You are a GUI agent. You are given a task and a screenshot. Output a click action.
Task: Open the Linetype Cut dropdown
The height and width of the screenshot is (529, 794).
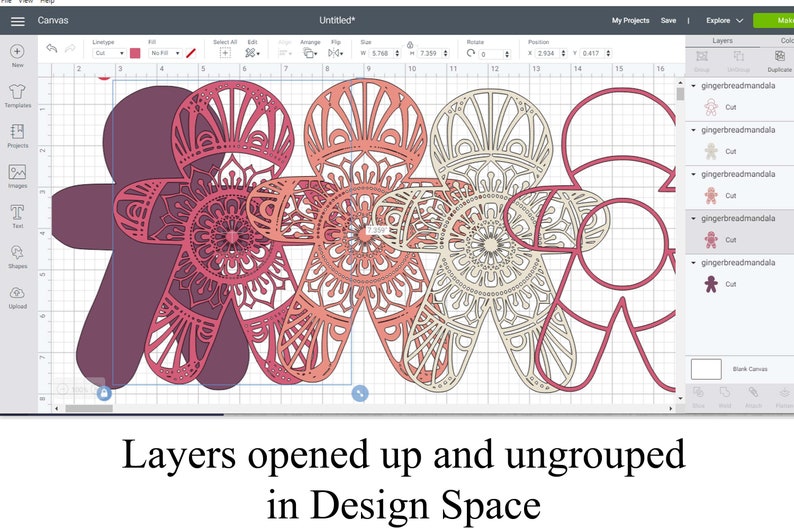(109, 53)
